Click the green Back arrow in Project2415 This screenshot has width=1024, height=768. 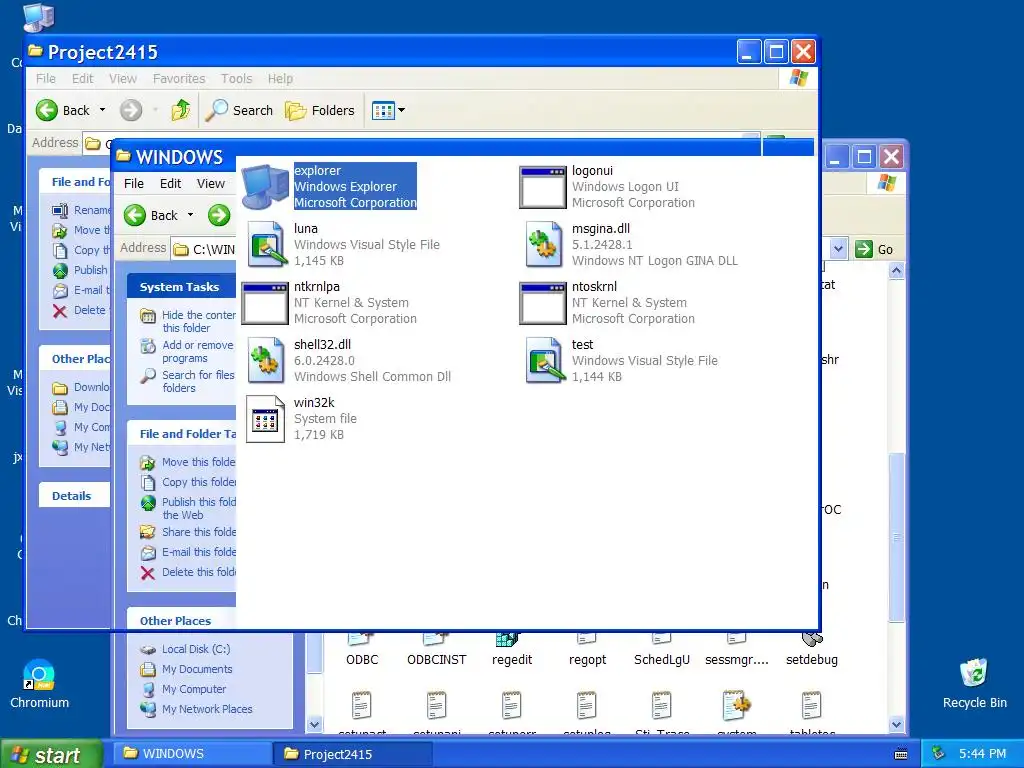[46, 110]
